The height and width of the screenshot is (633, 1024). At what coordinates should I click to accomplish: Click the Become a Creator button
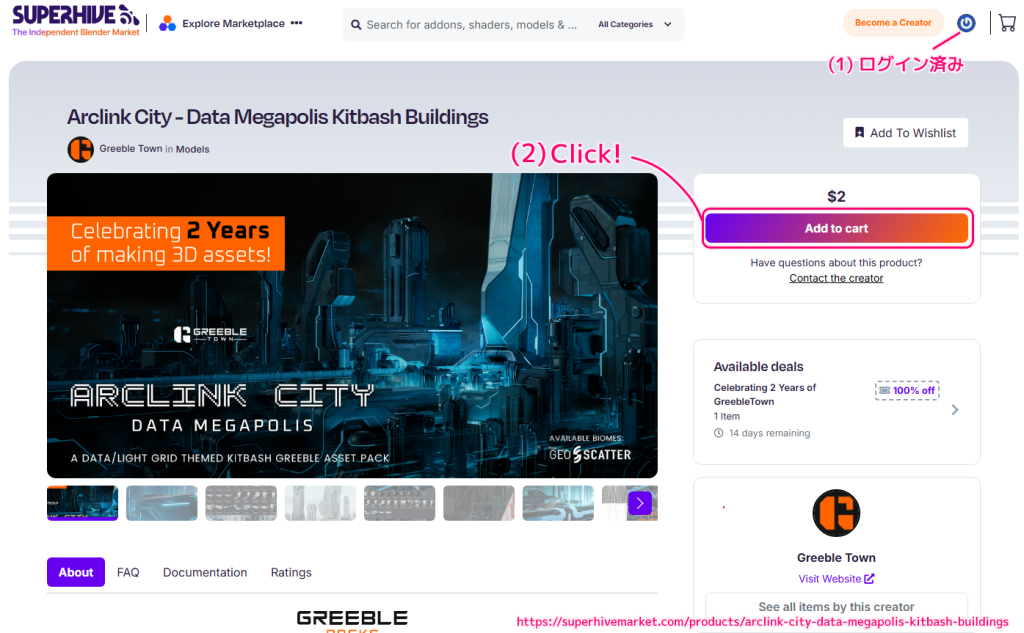click(893, 21)
